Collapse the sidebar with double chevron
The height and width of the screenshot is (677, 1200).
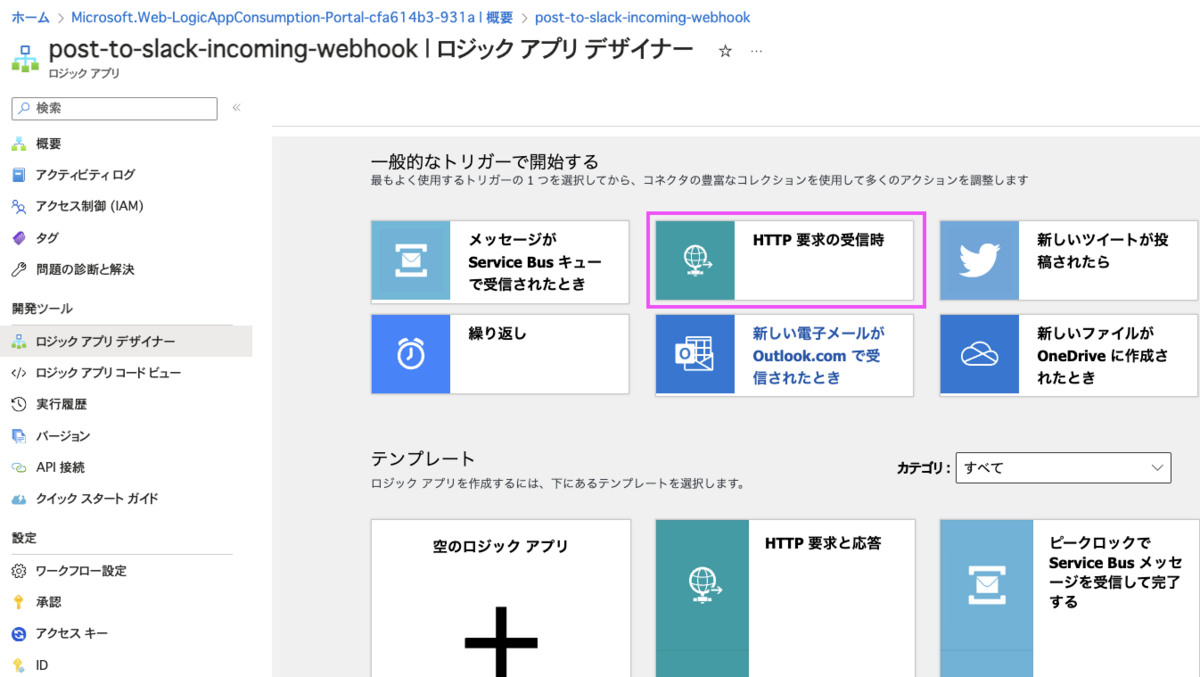[237, 108]
